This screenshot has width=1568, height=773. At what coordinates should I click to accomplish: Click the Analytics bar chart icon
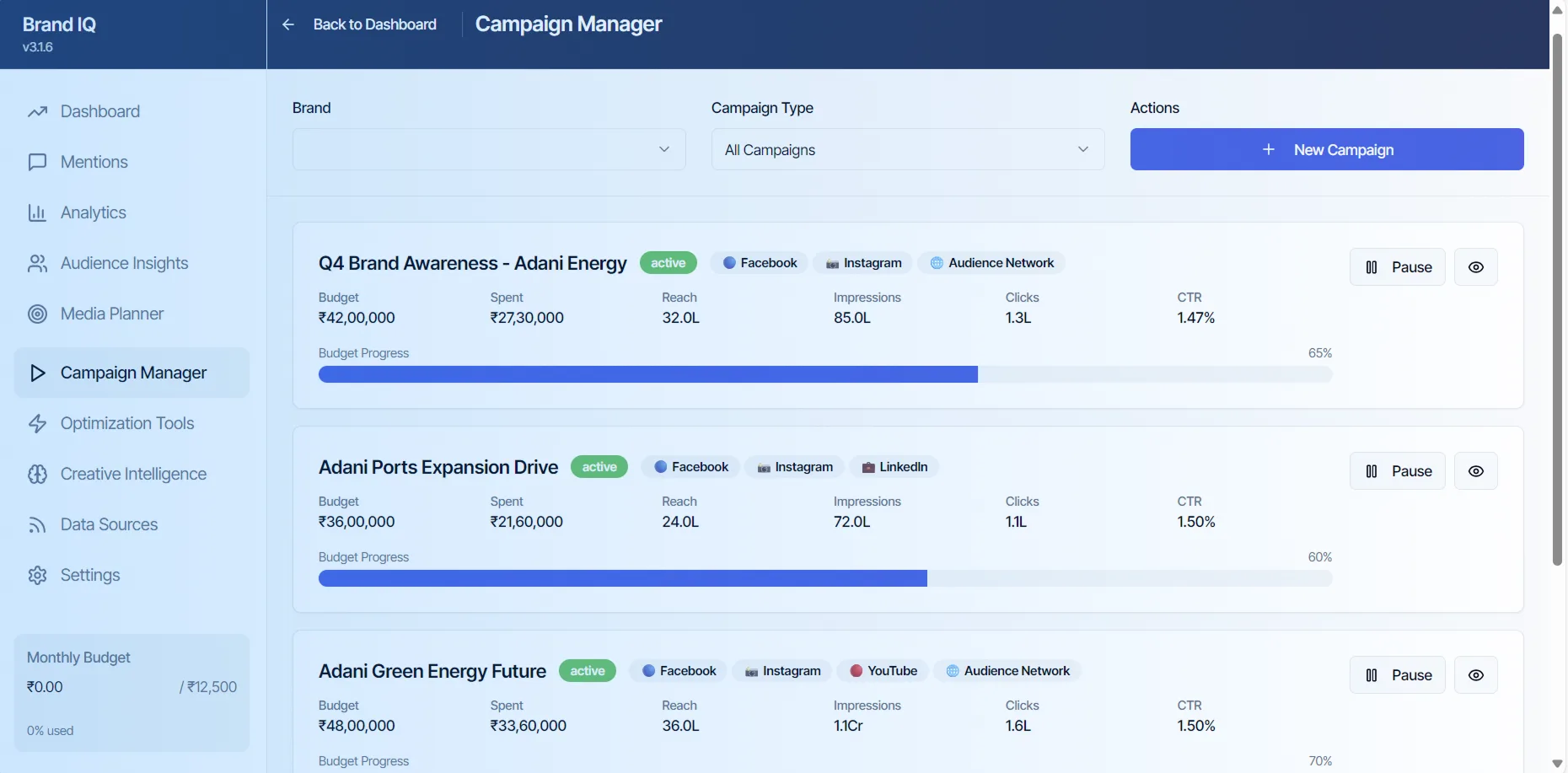point(37,212)
